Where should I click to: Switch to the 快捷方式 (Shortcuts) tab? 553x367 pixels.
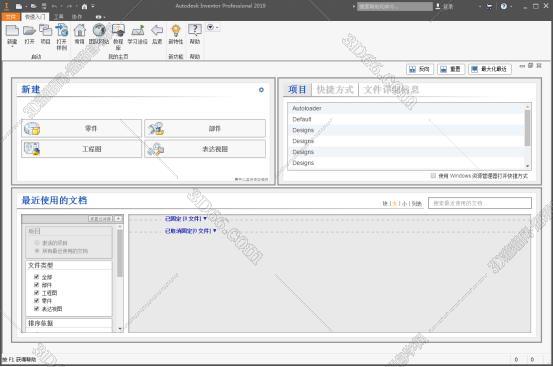click(335, 90)
